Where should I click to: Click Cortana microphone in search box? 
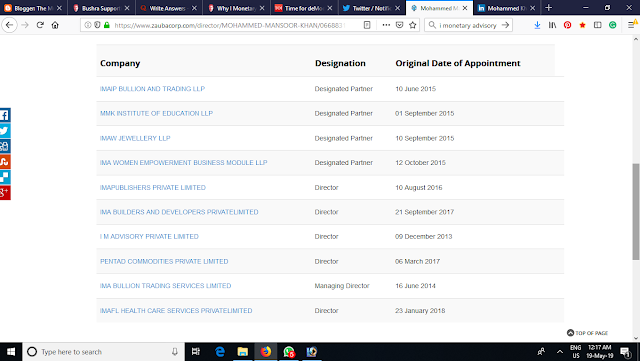[175, 352]
